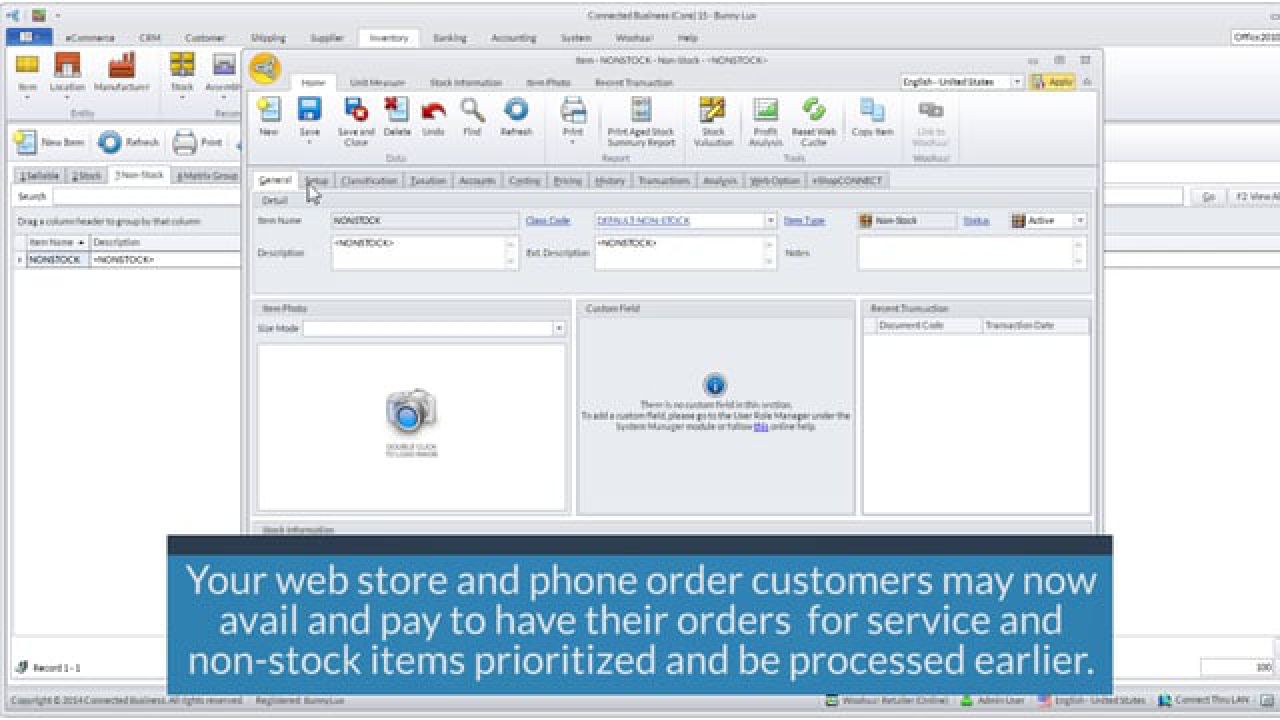Click the Copy Item icon
The image size is (1280, 720).
click(871, 118)
